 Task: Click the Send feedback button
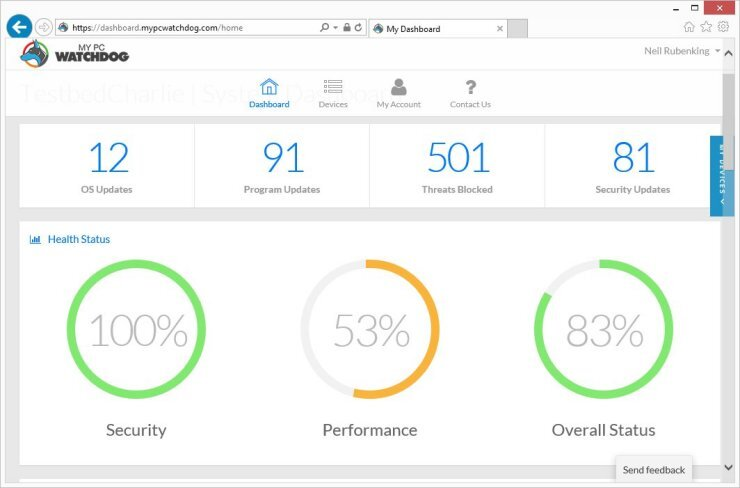(x=653, y=469)
